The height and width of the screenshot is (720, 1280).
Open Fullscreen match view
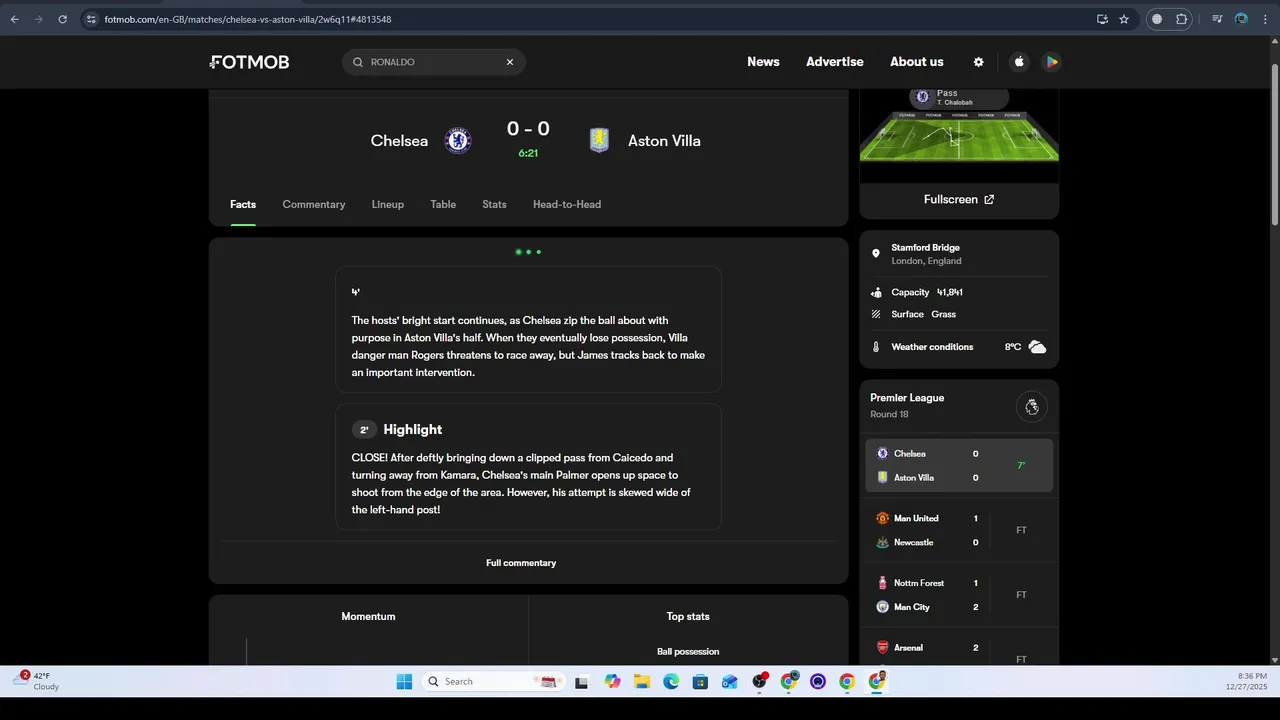pos(959,199)
